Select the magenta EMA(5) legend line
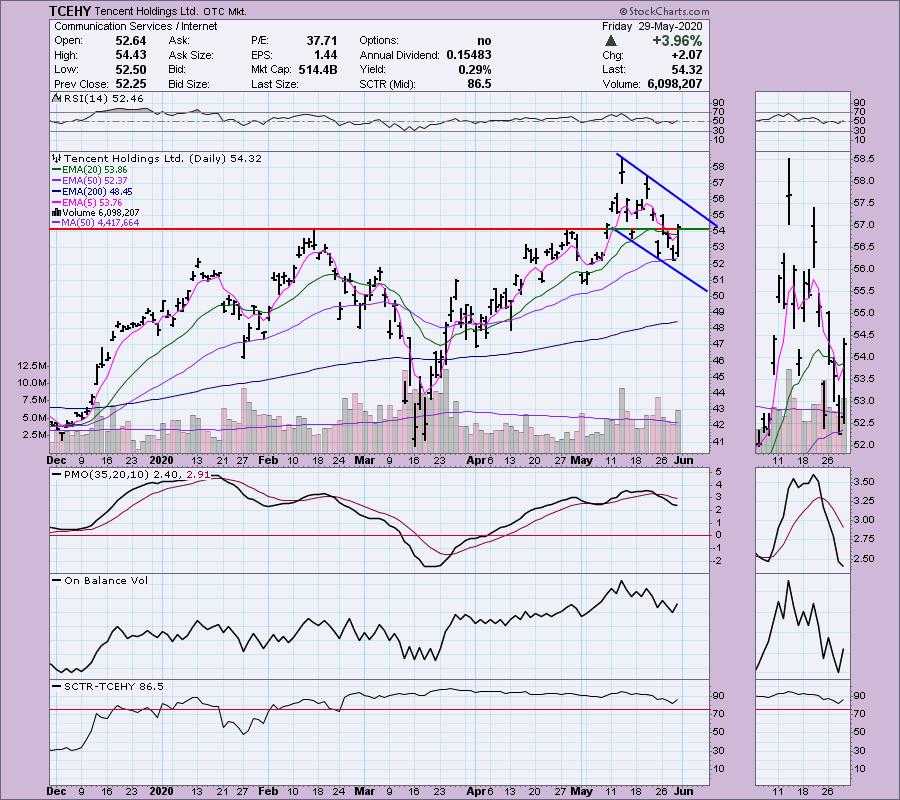This screenshot has height=800, width=900. coord(57,203)
